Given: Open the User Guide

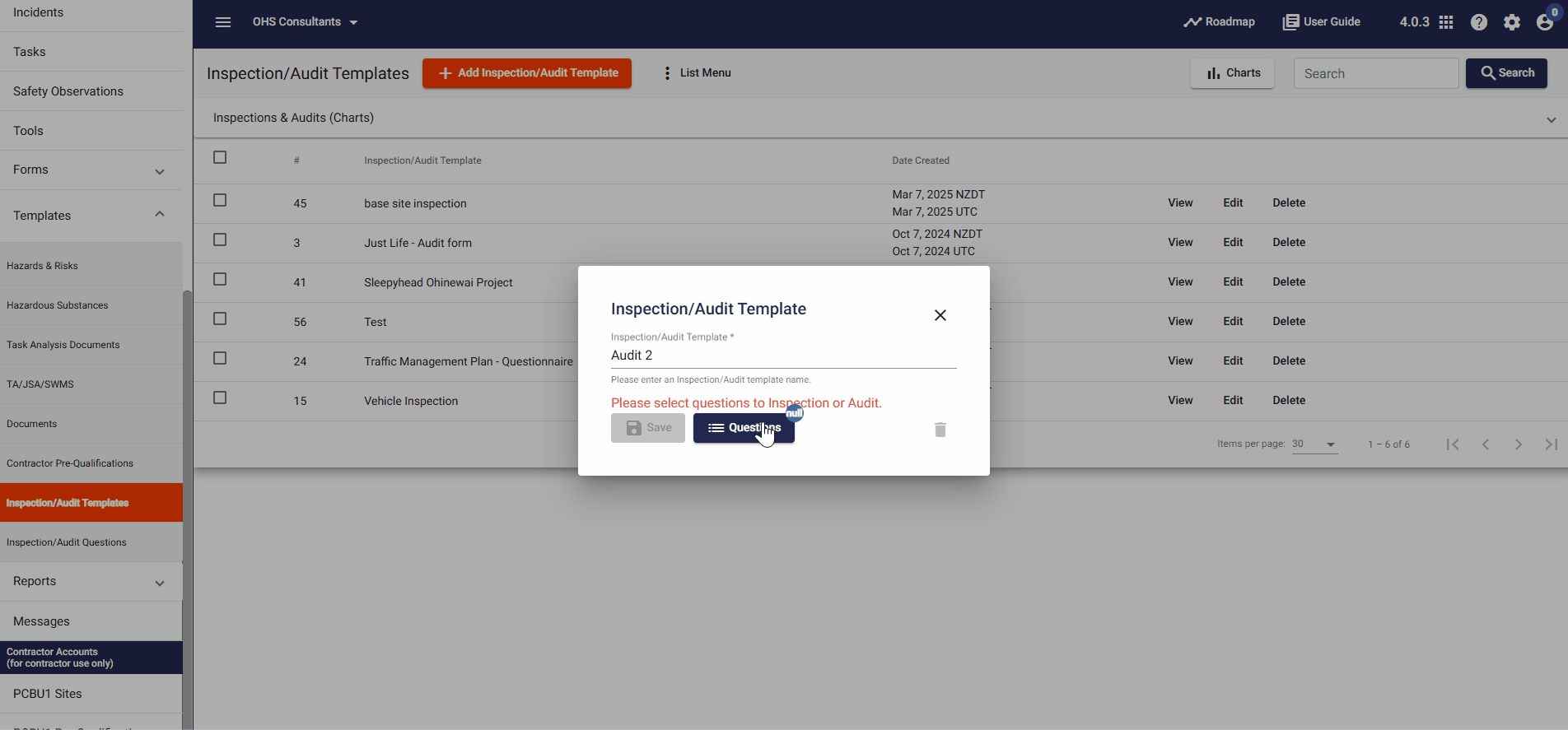Looking at the screenshot, I should tap(1322, 22).
